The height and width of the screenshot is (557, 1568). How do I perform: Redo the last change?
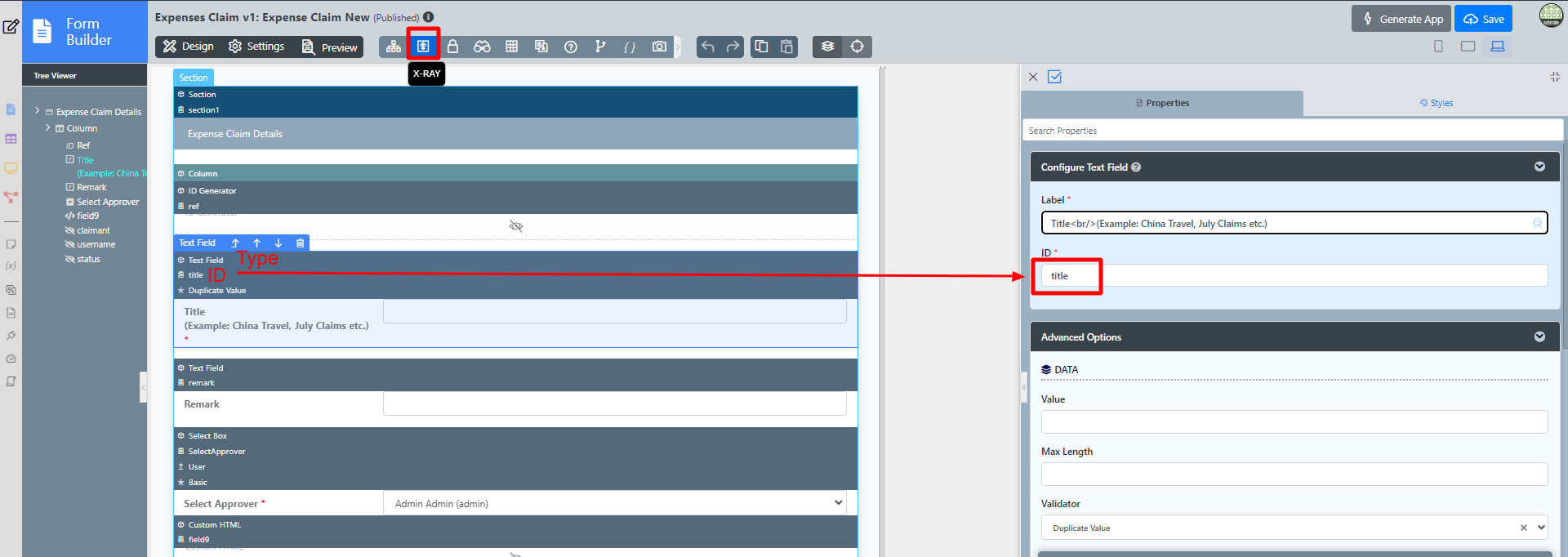pos(733,47)
